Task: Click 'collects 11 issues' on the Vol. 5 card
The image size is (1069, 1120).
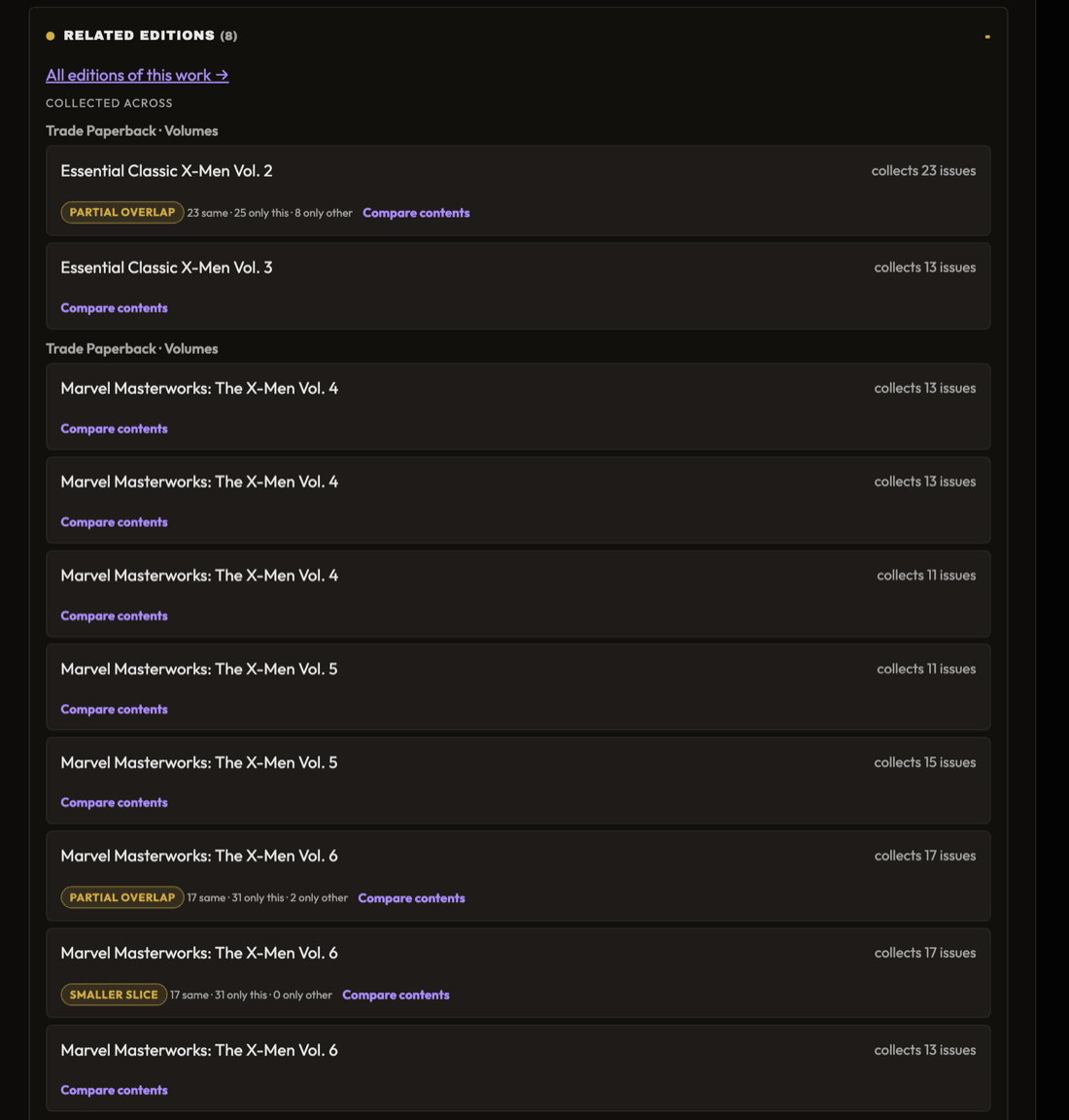Action: click(926, 669)
